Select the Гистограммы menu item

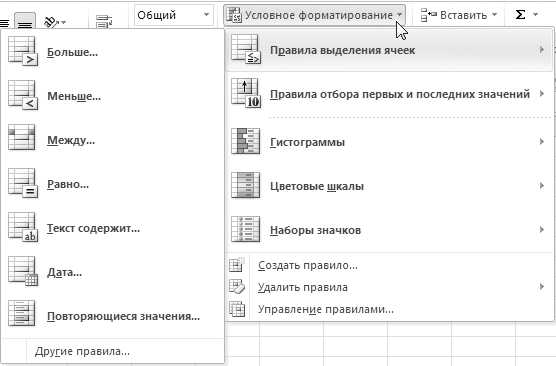click(389, 142)
